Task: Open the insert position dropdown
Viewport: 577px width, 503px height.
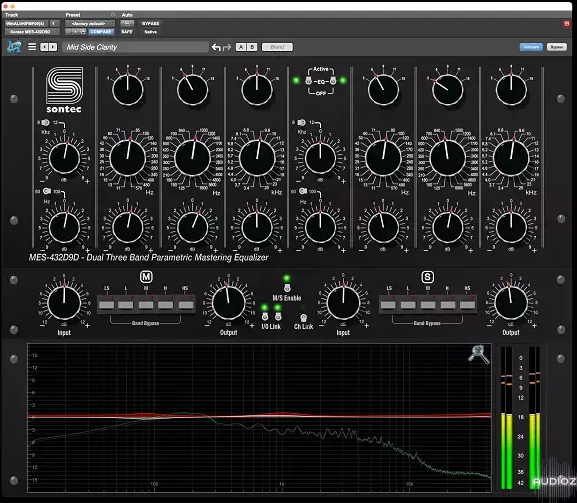Action: (54, 24)
